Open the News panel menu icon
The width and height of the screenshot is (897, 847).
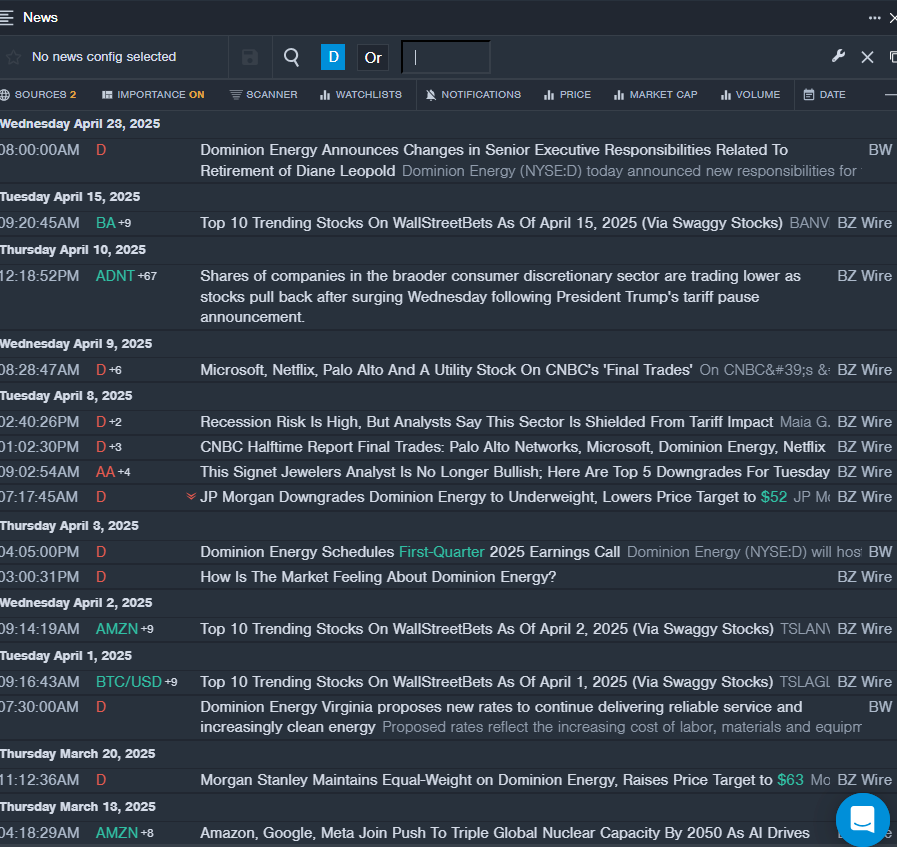click(6, 18)
